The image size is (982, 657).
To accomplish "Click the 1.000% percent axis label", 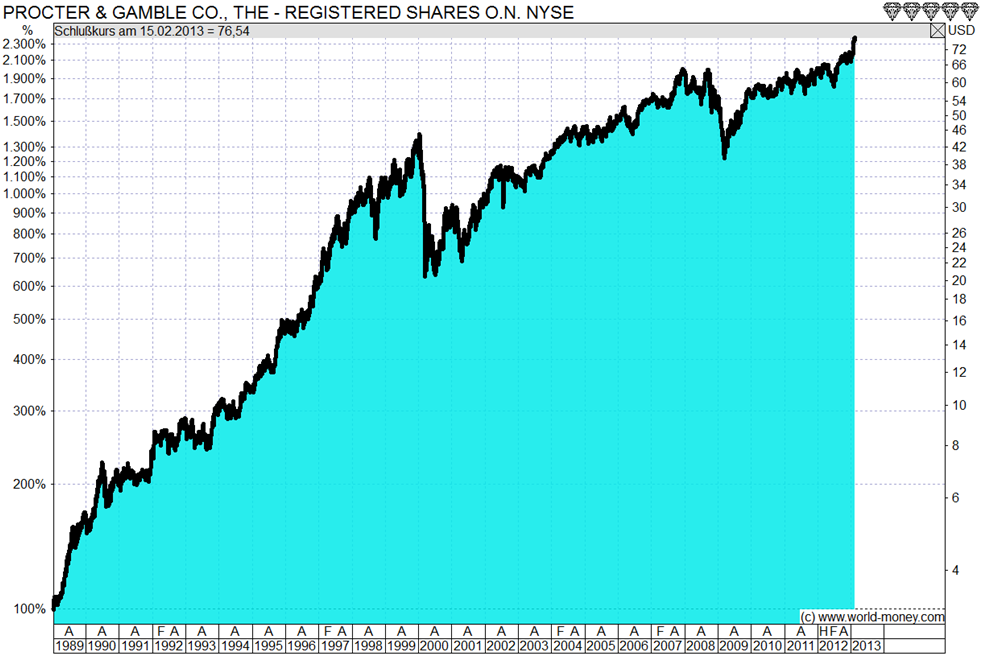I will 24,194.
